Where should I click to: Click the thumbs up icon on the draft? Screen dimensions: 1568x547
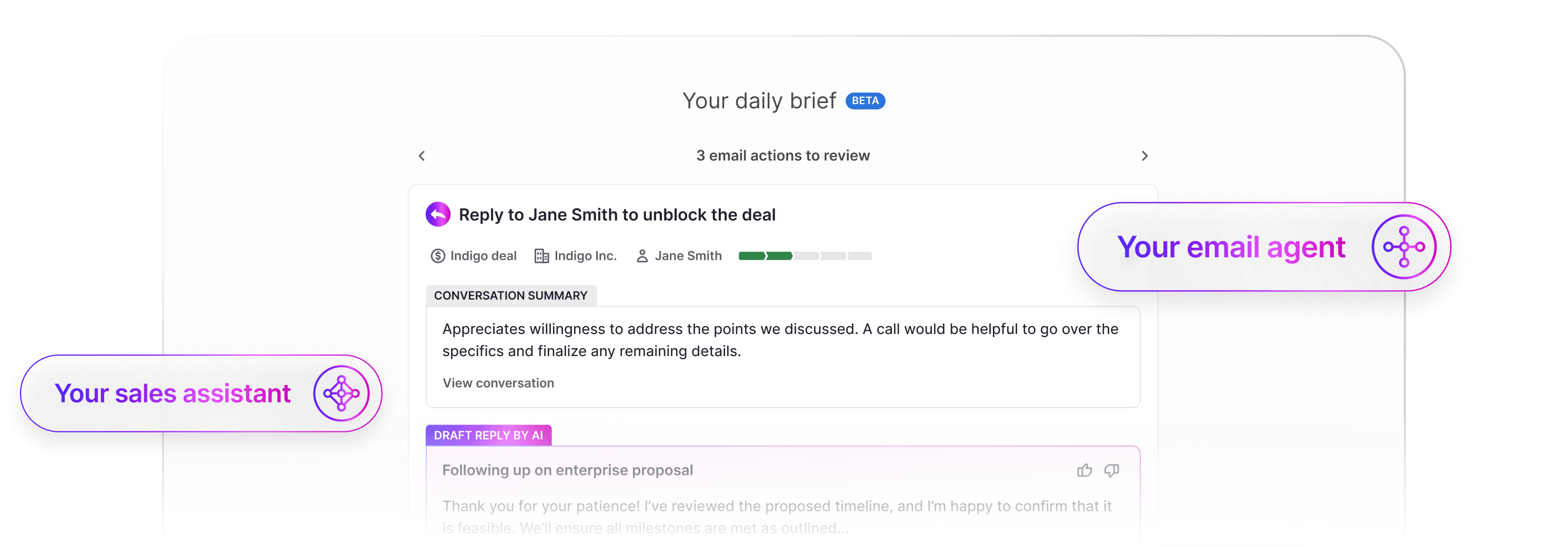coord(1084,470)
